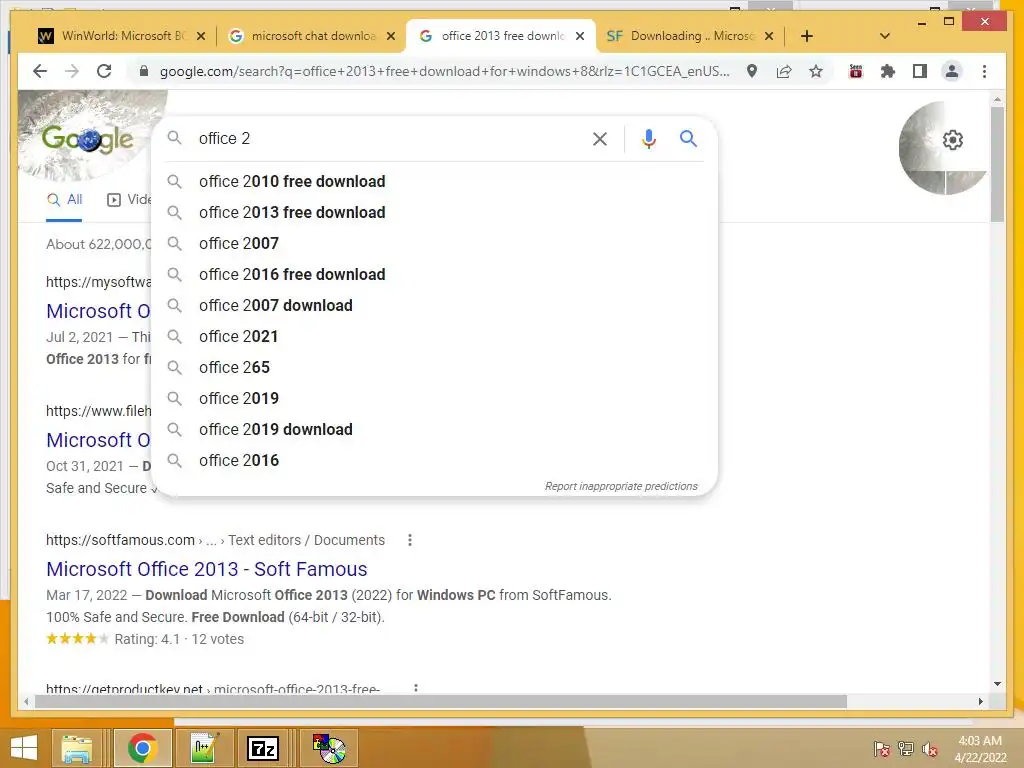Go forward with the forward arrow

click(72, 71)
